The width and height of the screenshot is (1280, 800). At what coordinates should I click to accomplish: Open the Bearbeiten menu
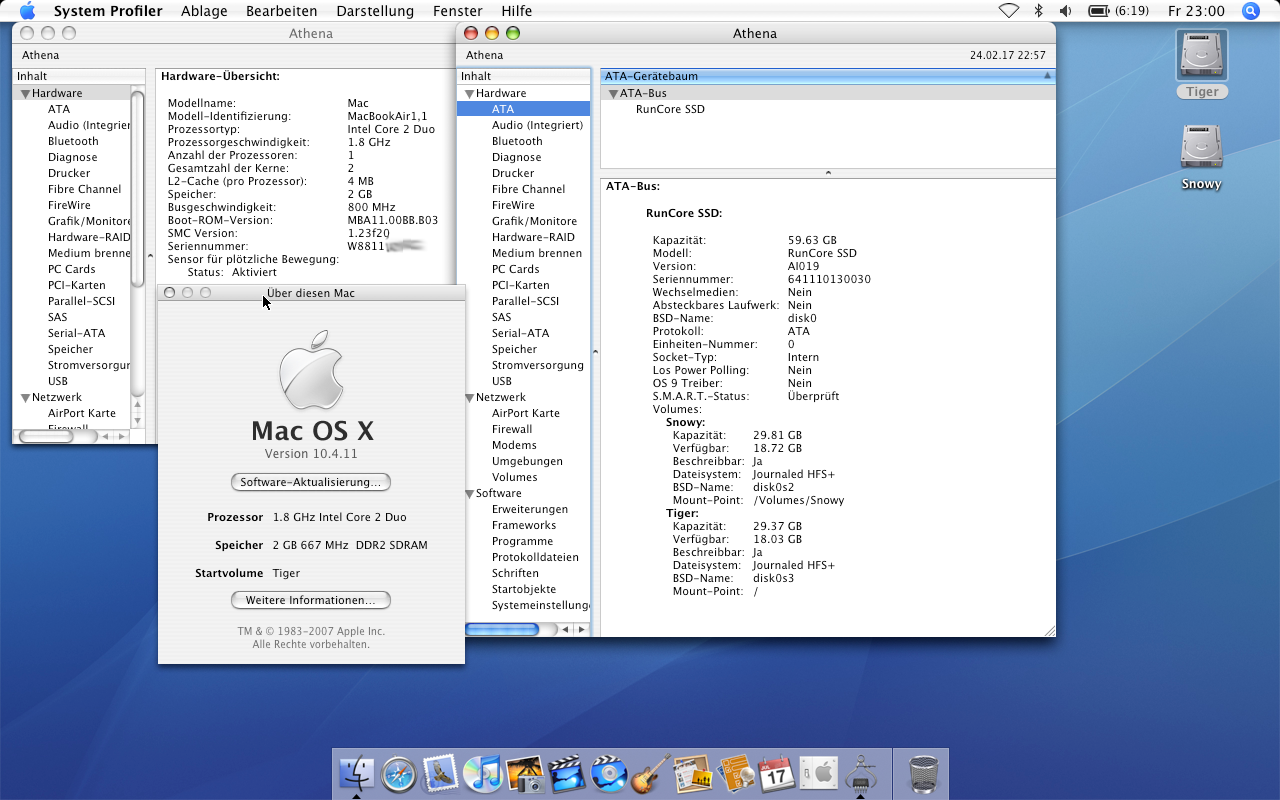pyautogui.click(x=282, y=11)
